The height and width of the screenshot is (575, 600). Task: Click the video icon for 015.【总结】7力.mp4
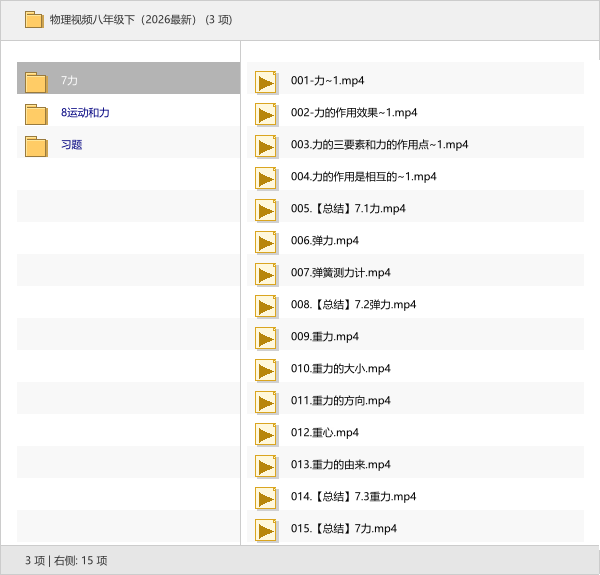click(266, 529)
